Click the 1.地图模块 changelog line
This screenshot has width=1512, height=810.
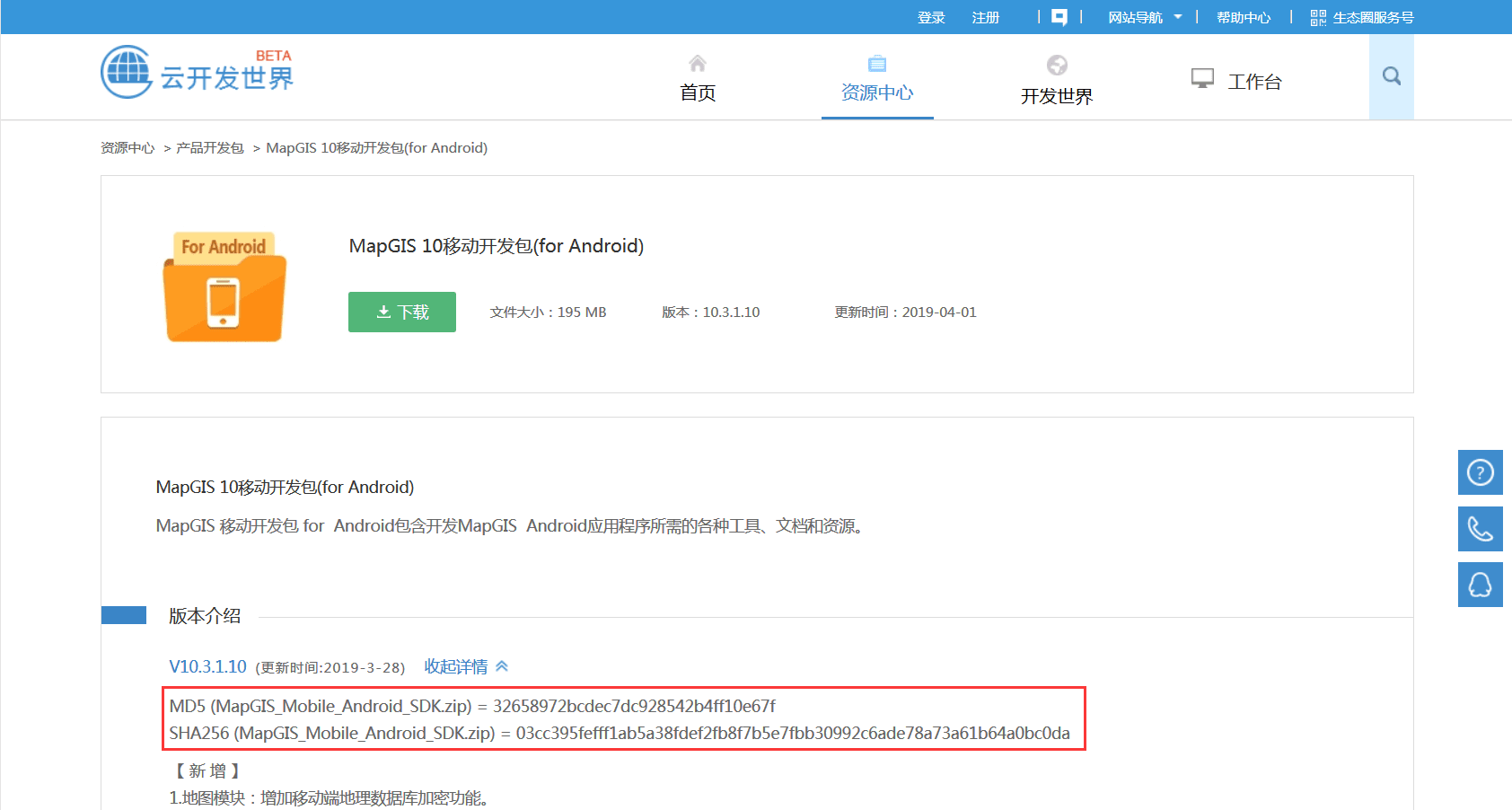coord(330,797)
